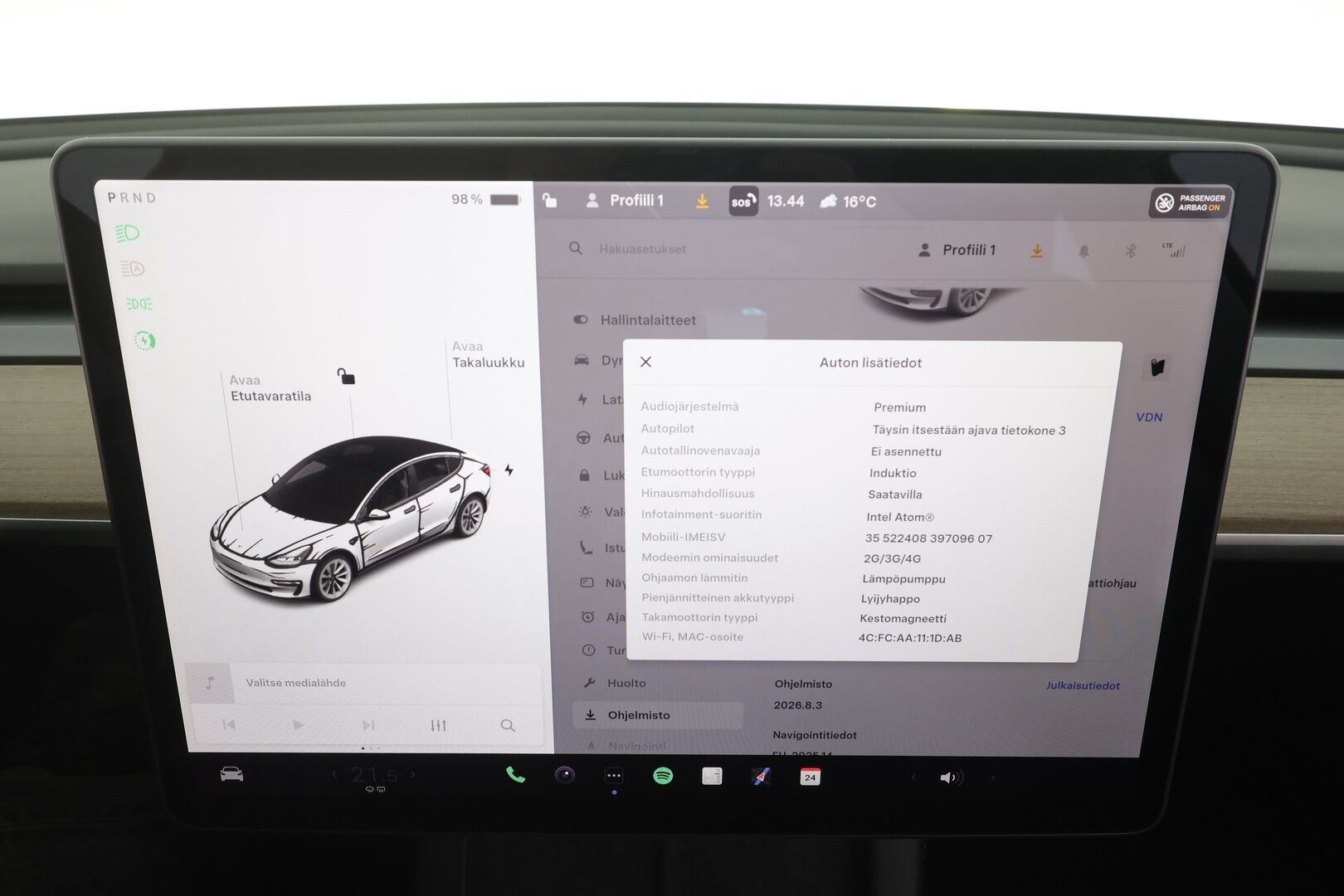The height and width of the screenshot is (896, 1344).
Task: Tap the Autopilot info row
Action: (x=855, y=429)
